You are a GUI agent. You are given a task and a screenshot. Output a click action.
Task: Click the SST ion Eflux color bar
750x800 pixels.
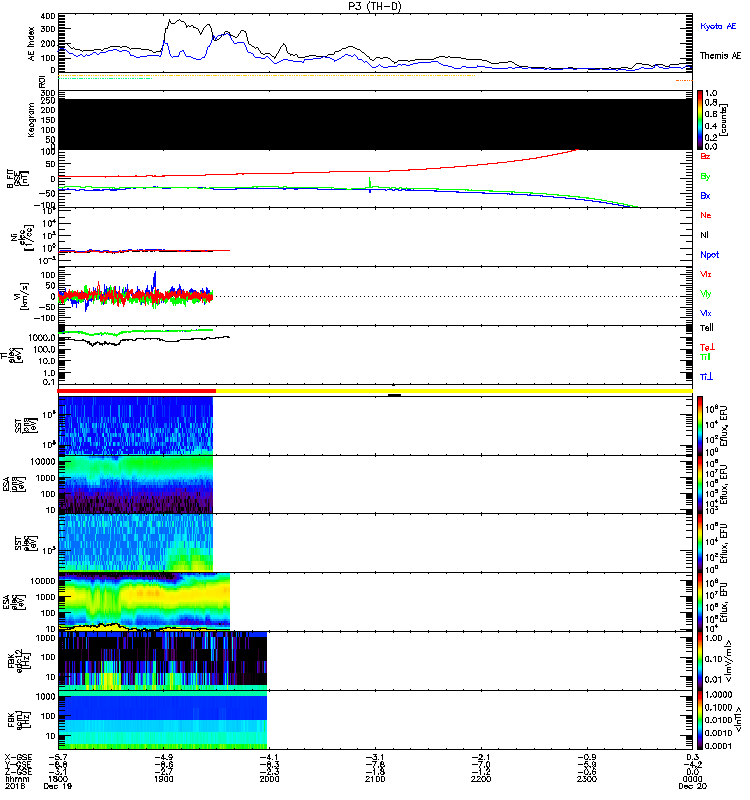(x=700, y=426)
